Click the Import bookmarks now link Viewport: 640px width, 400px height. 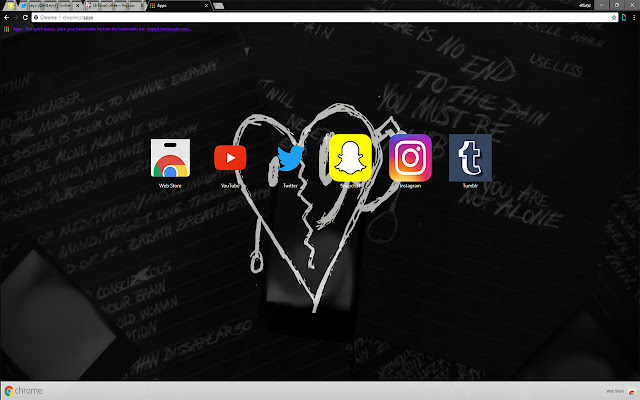pos(169,29)
